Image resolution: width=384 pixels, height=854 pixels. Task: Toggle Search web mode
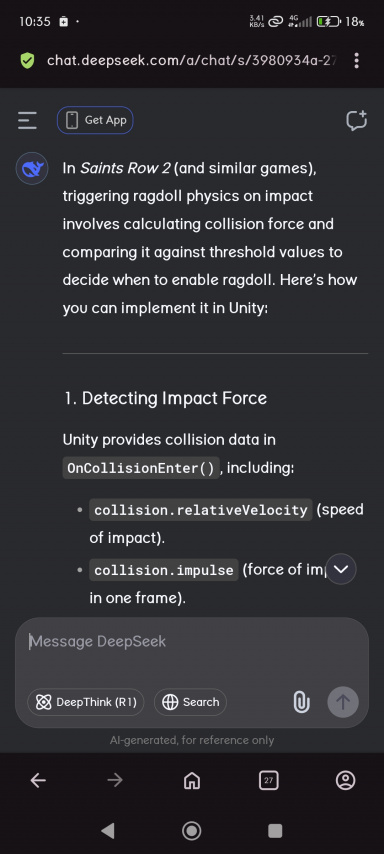[x=191, y=702]
